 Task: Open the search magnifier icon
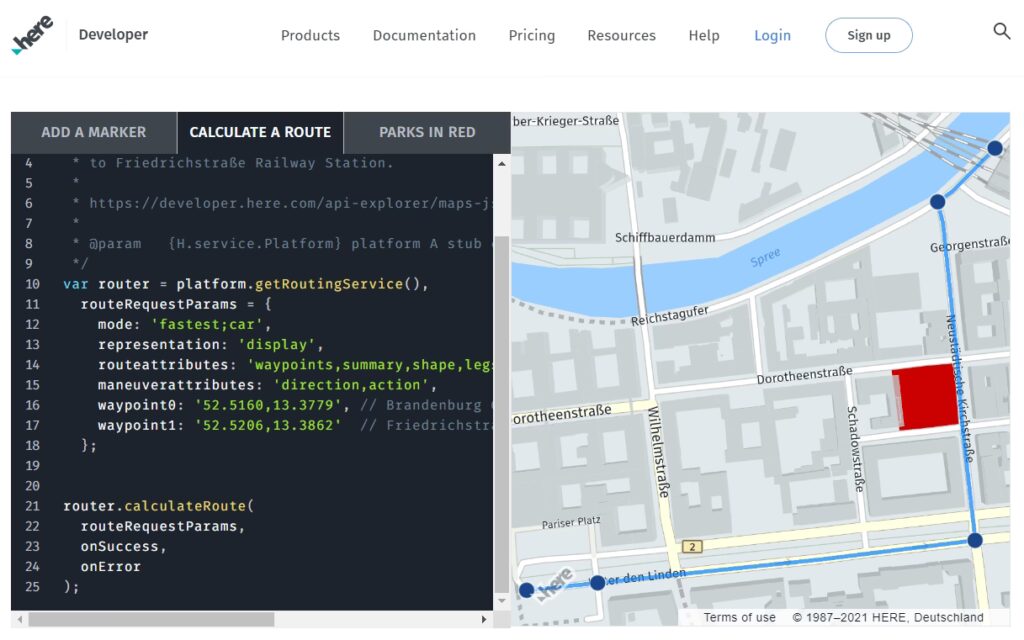coord(1001,32)
